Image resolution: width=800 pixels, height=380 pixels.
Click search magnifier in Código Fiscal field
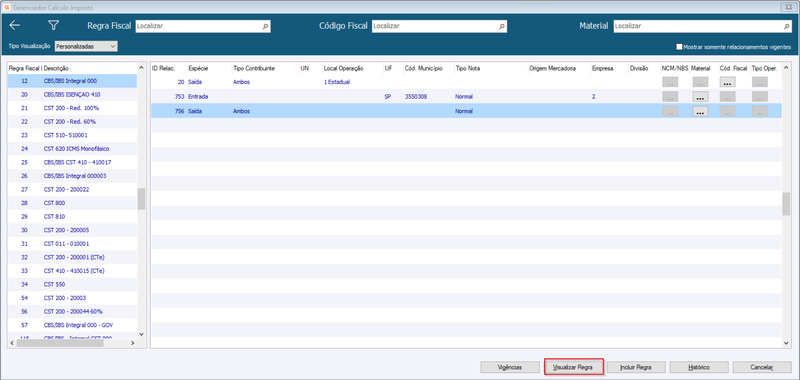pyautogui.click(x=502, y=26)
